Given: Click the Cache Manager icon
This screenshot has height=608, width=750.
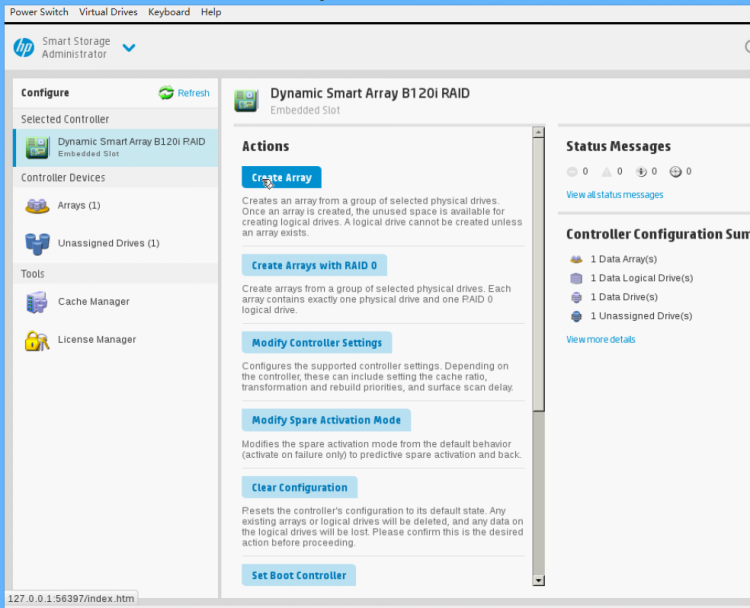Looking at the screenshot, I should coord(37,302).
